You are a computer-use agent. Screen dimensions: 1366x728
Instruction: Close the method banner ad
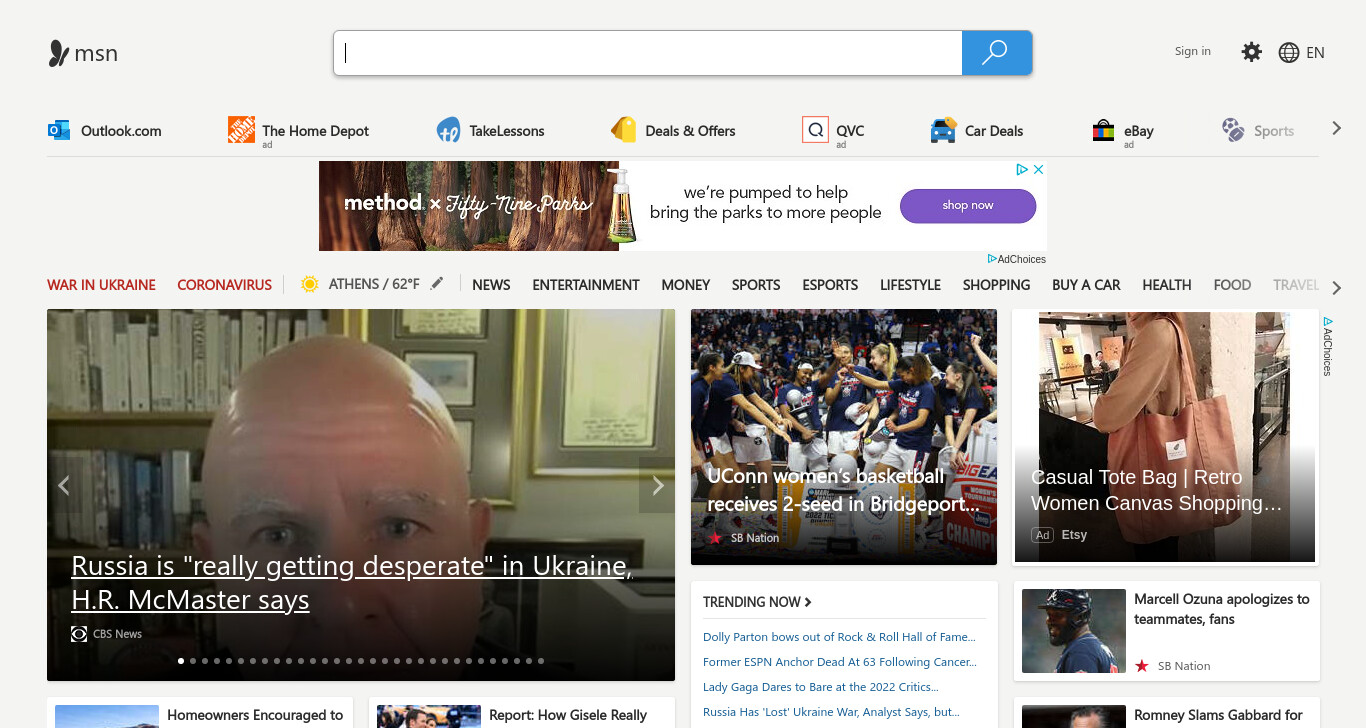pos(1038,170)
